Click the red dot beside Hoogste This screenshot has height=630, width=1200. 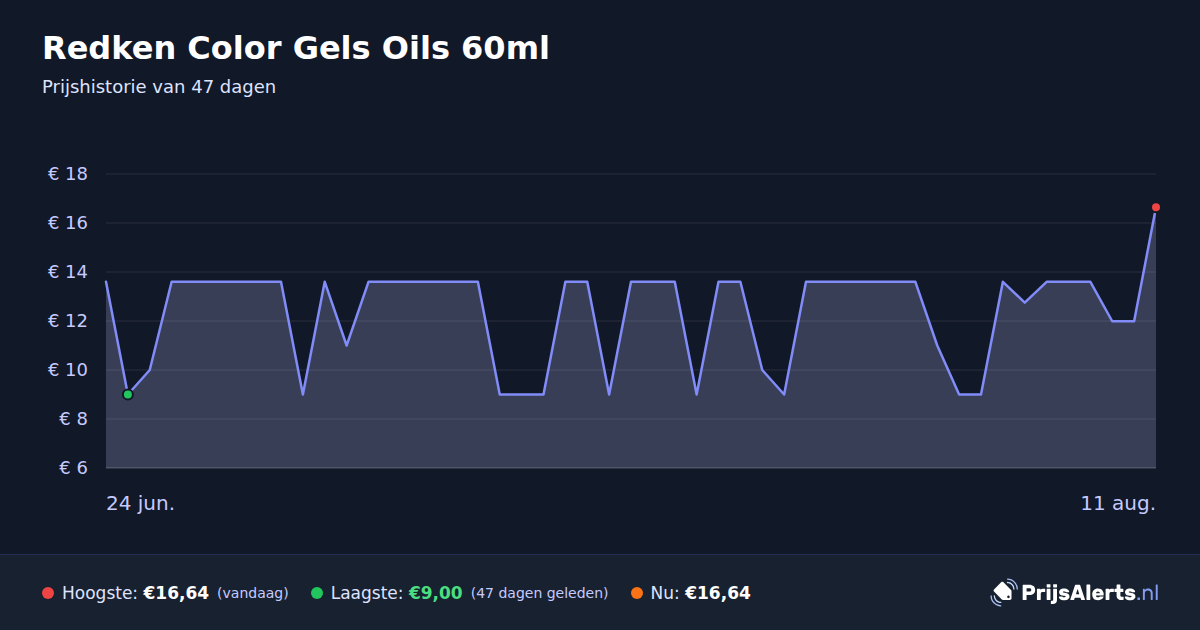pyautogui.click(x=48, y=593)
